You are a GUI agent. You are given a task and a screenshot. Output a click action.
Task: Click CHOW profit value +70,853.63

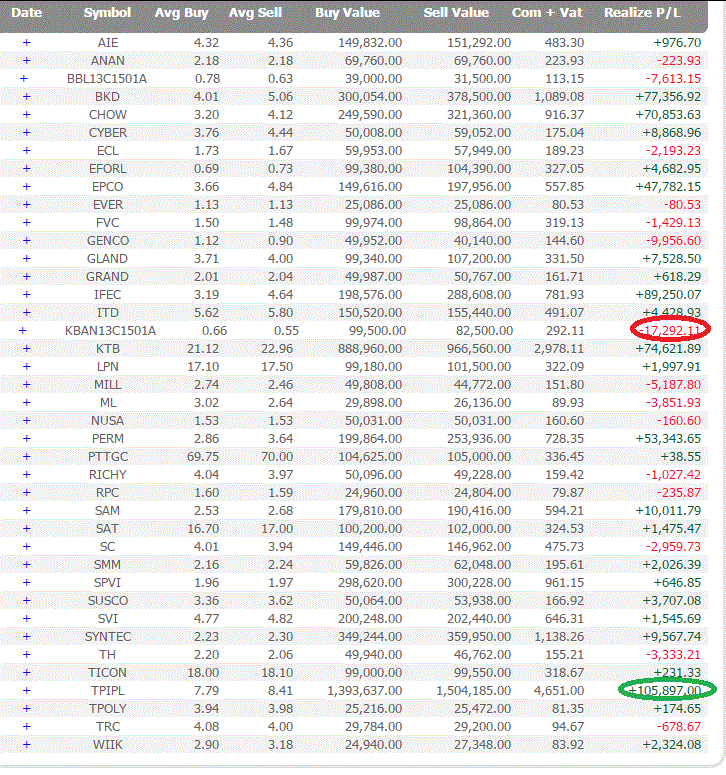click(668, 115)
